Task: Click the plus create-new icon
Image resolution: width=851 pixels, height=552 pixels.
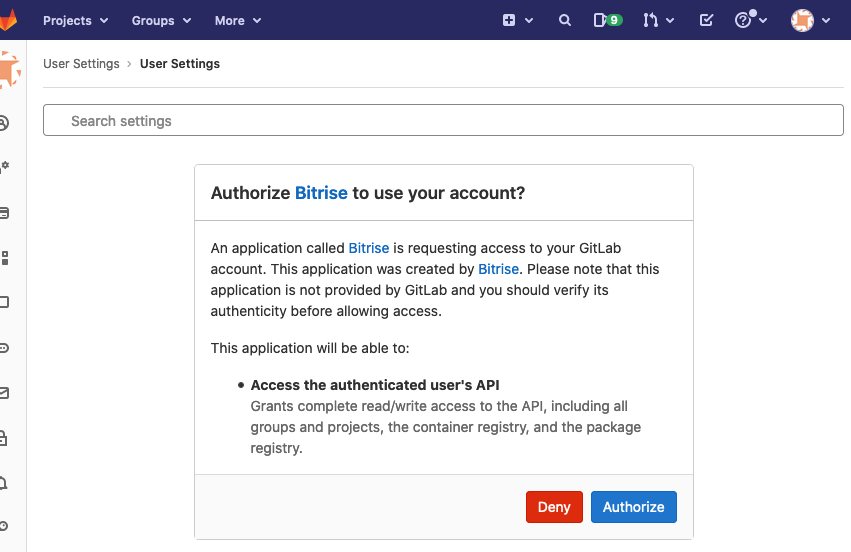Action: (509, 21)
